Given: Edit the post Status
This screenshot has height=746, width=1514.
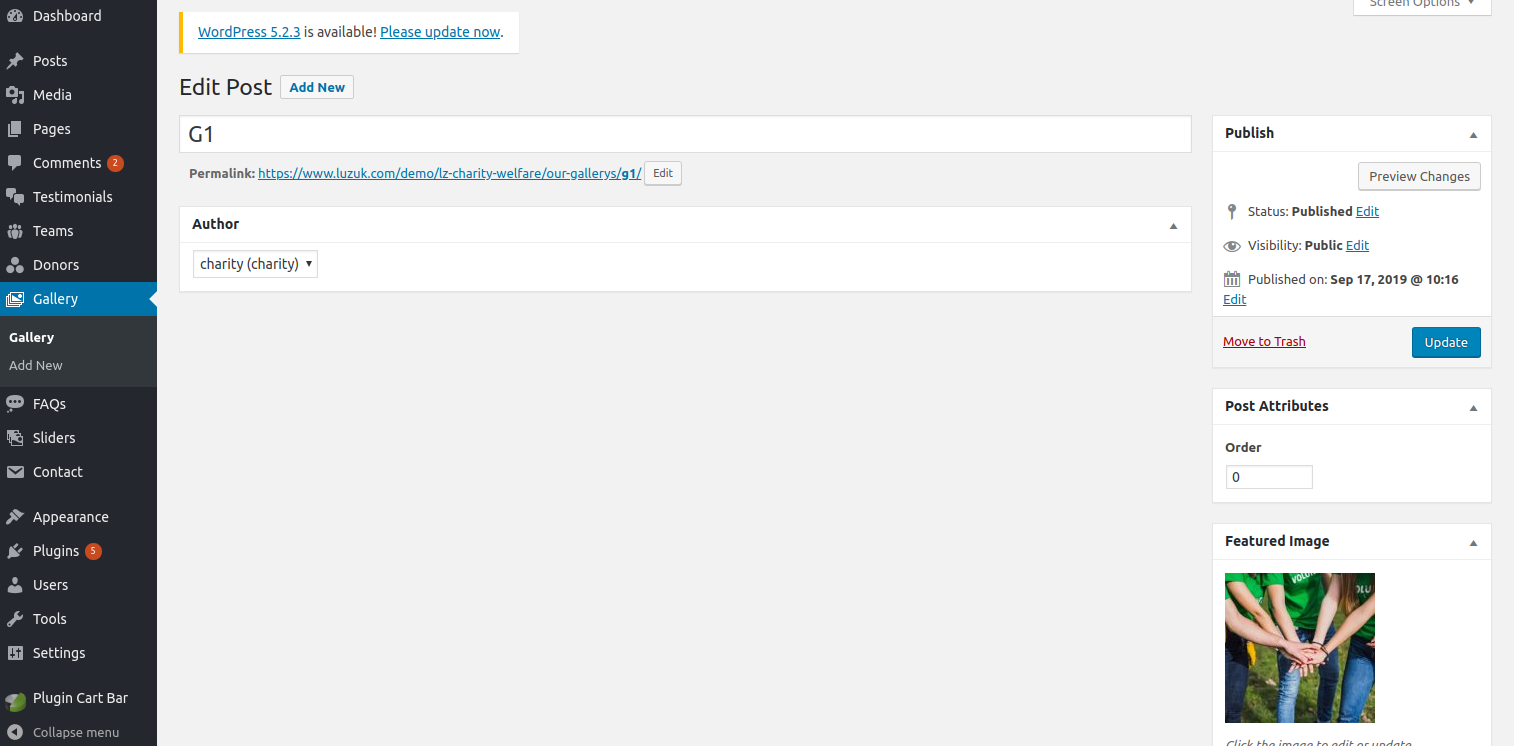Looking at the screenshot, I should pos(1367,211).
